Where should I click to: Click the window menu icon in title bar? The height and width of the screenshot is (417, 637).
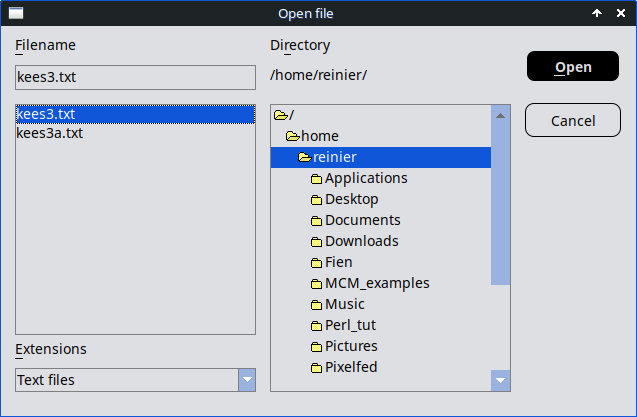pyautogui.click(x=16, y=13)
